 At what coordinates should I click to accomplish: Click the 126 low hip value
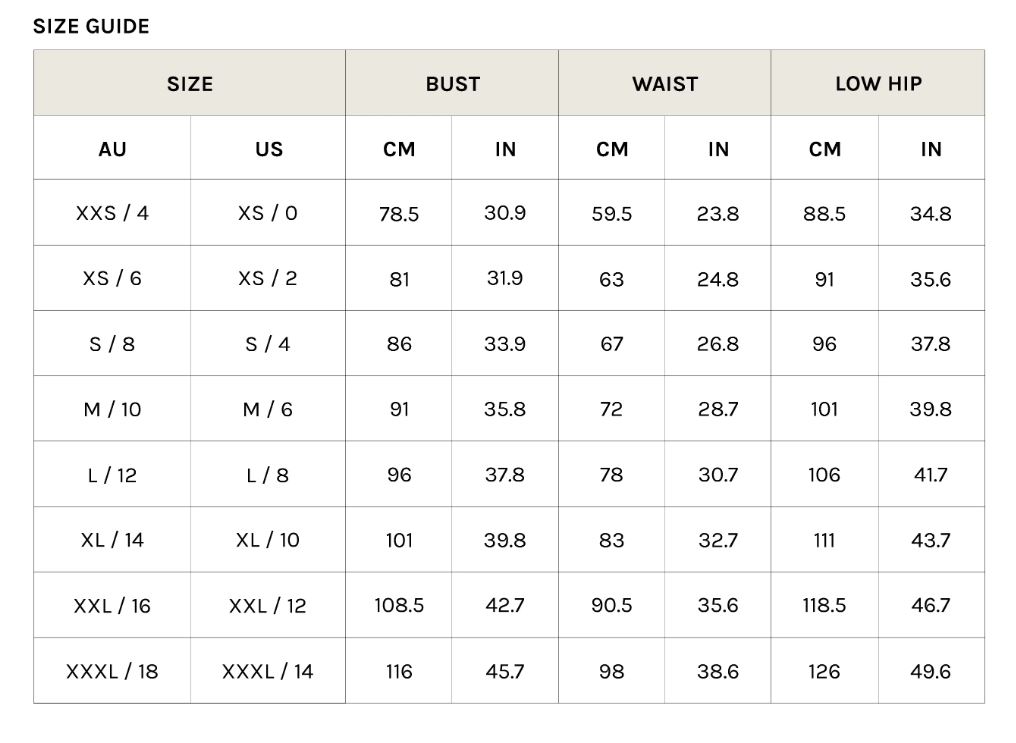(x=824, y=671)
